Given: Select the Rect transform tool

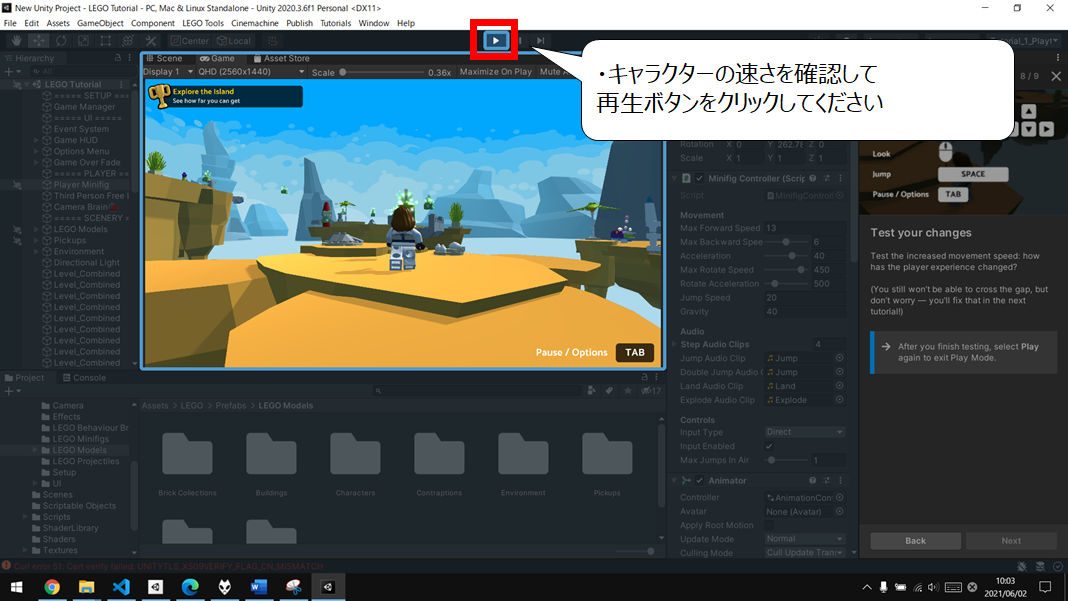Looking at the screenshot, I should coord(106,41).
